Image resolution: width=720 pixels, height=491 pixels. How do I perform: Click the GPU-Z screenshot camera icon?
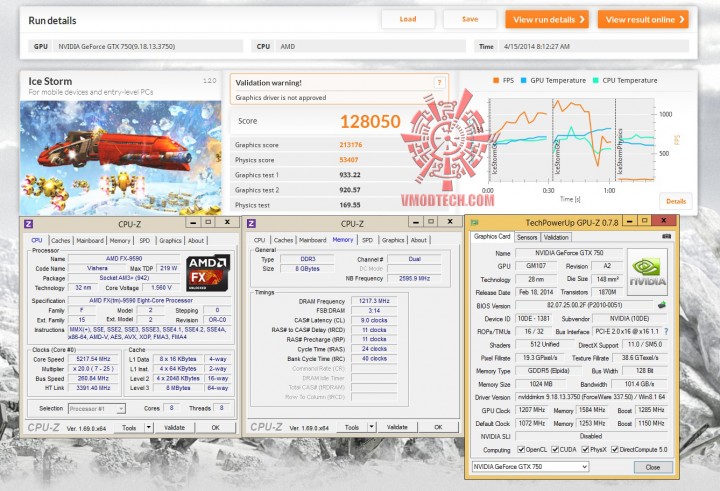[x=666, y=237]
